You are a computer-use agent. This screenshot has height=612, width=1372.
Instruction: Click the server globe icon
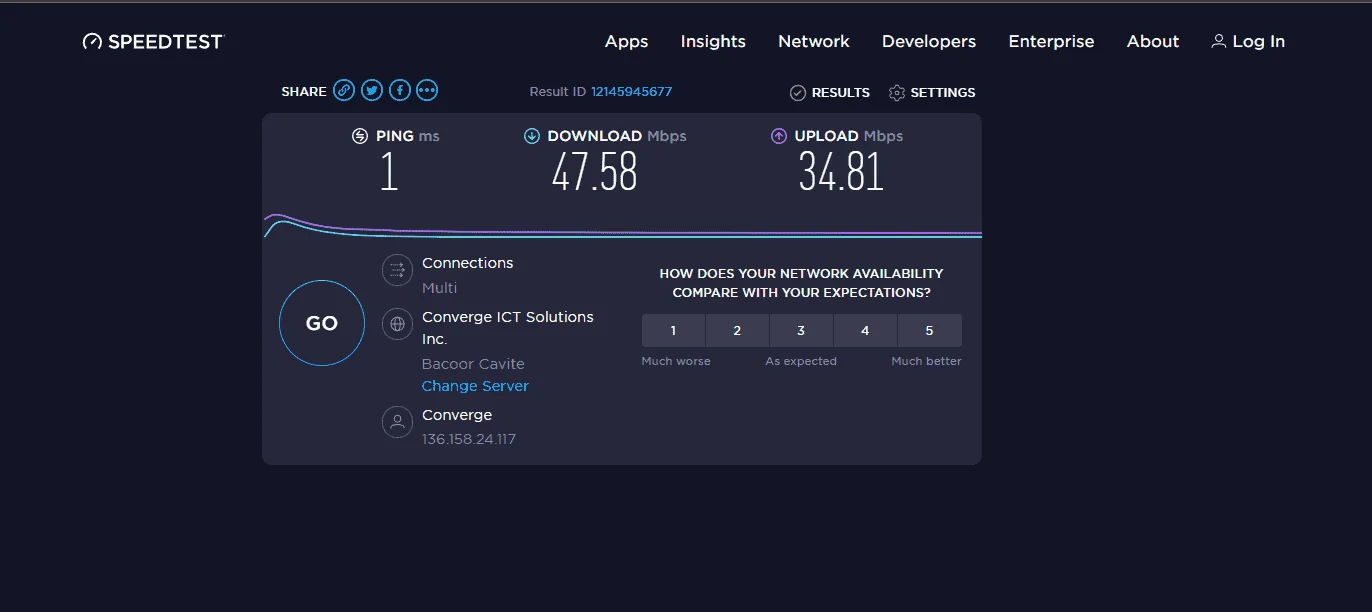(398, 324)
